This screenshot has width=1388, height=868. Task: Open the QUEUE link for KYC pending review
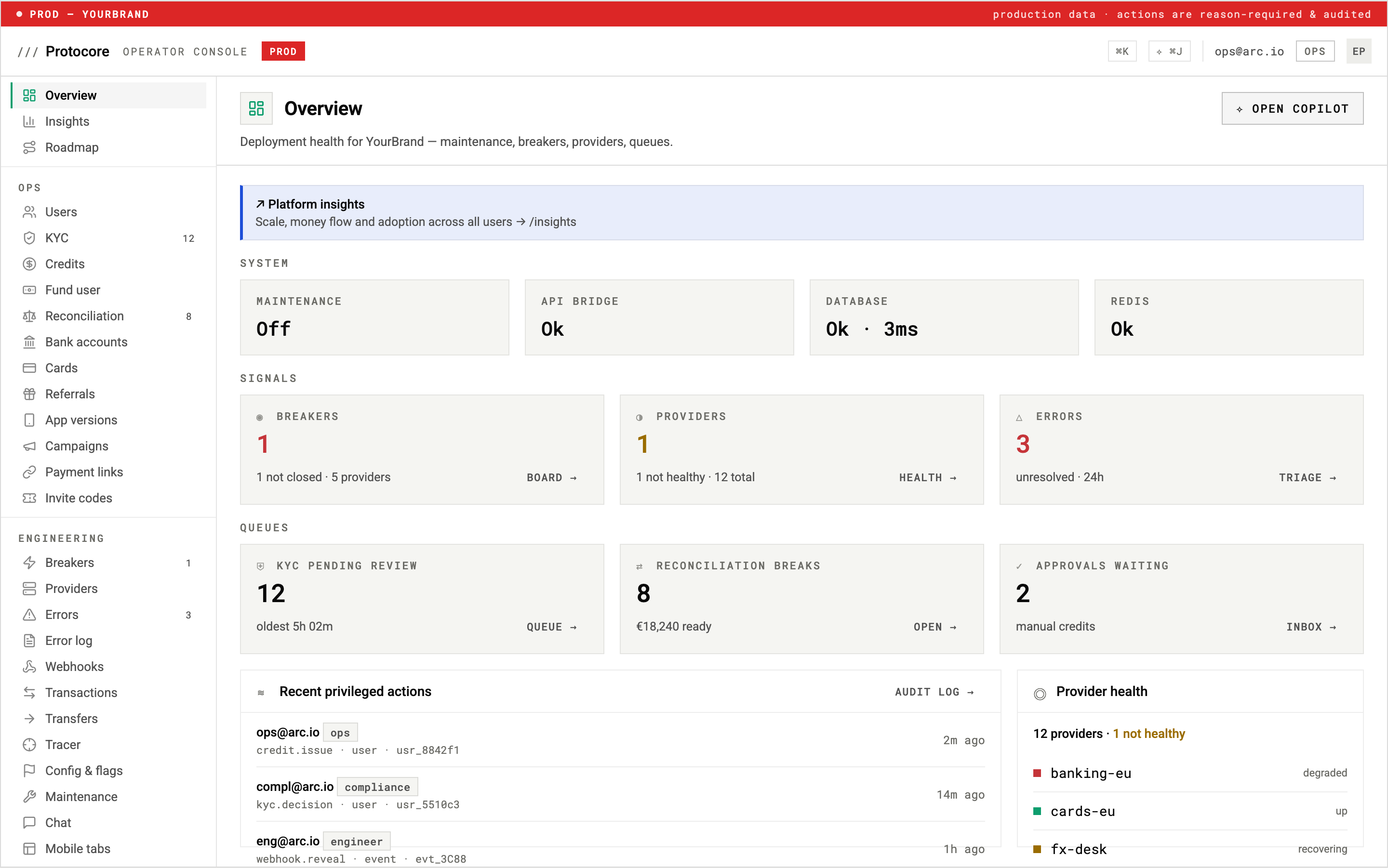pyautogui.click(x=552, y=627)
